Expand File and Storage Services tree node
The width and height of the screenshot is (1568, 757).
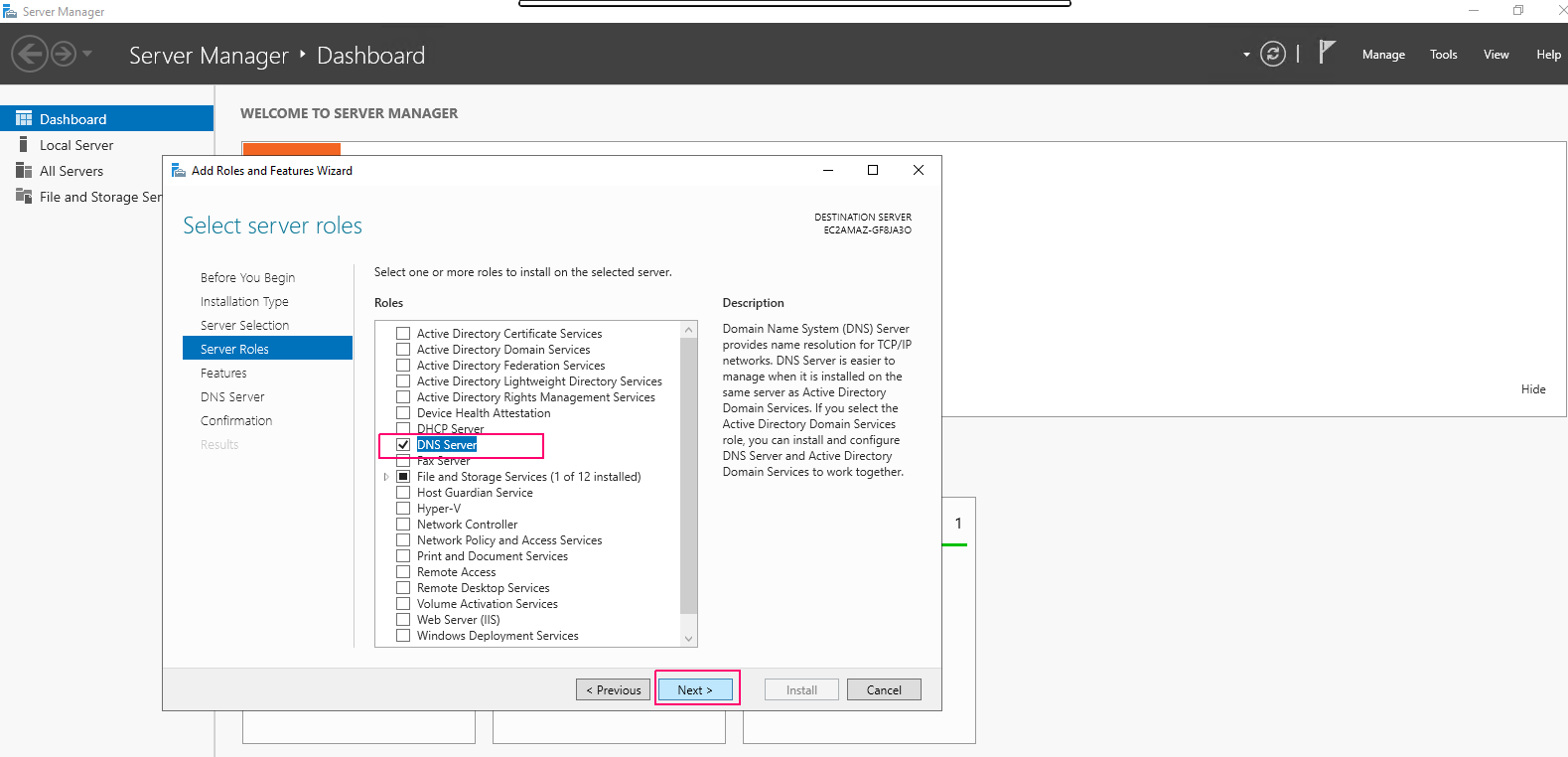[386, 477]
